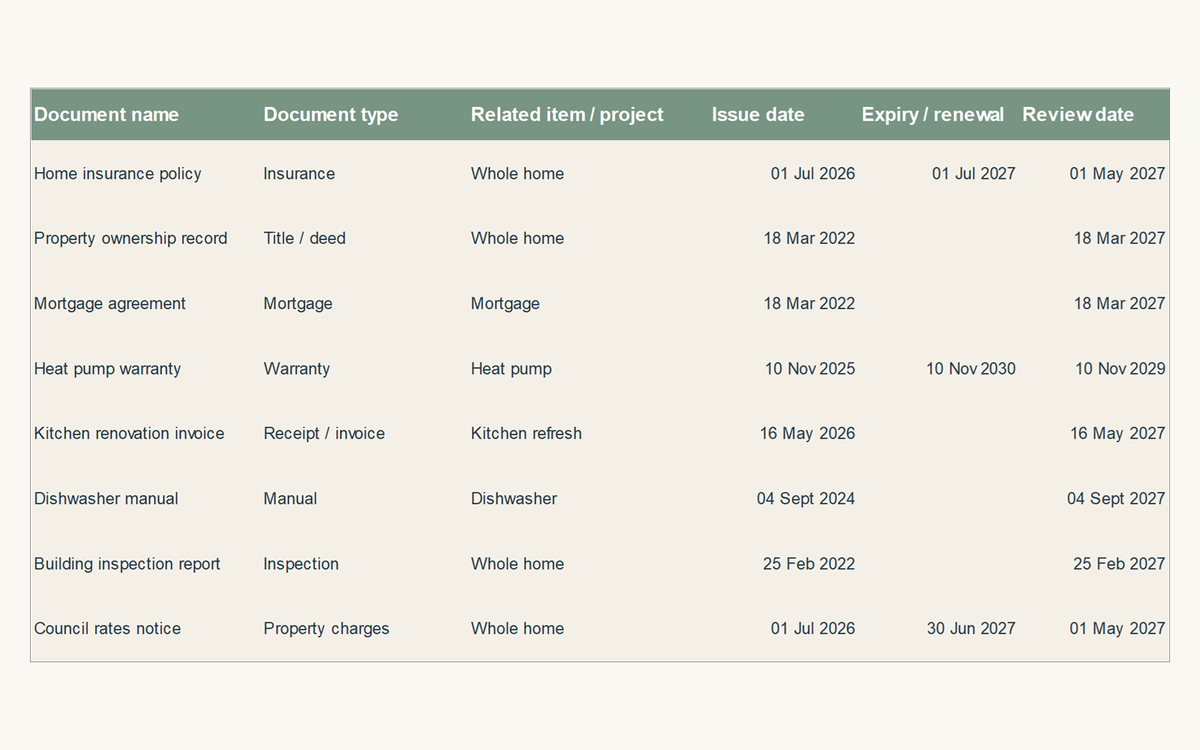The image size is (1200, 750).
Task: Click review date in Mortgage agreement row
Action: [1120, 303]
